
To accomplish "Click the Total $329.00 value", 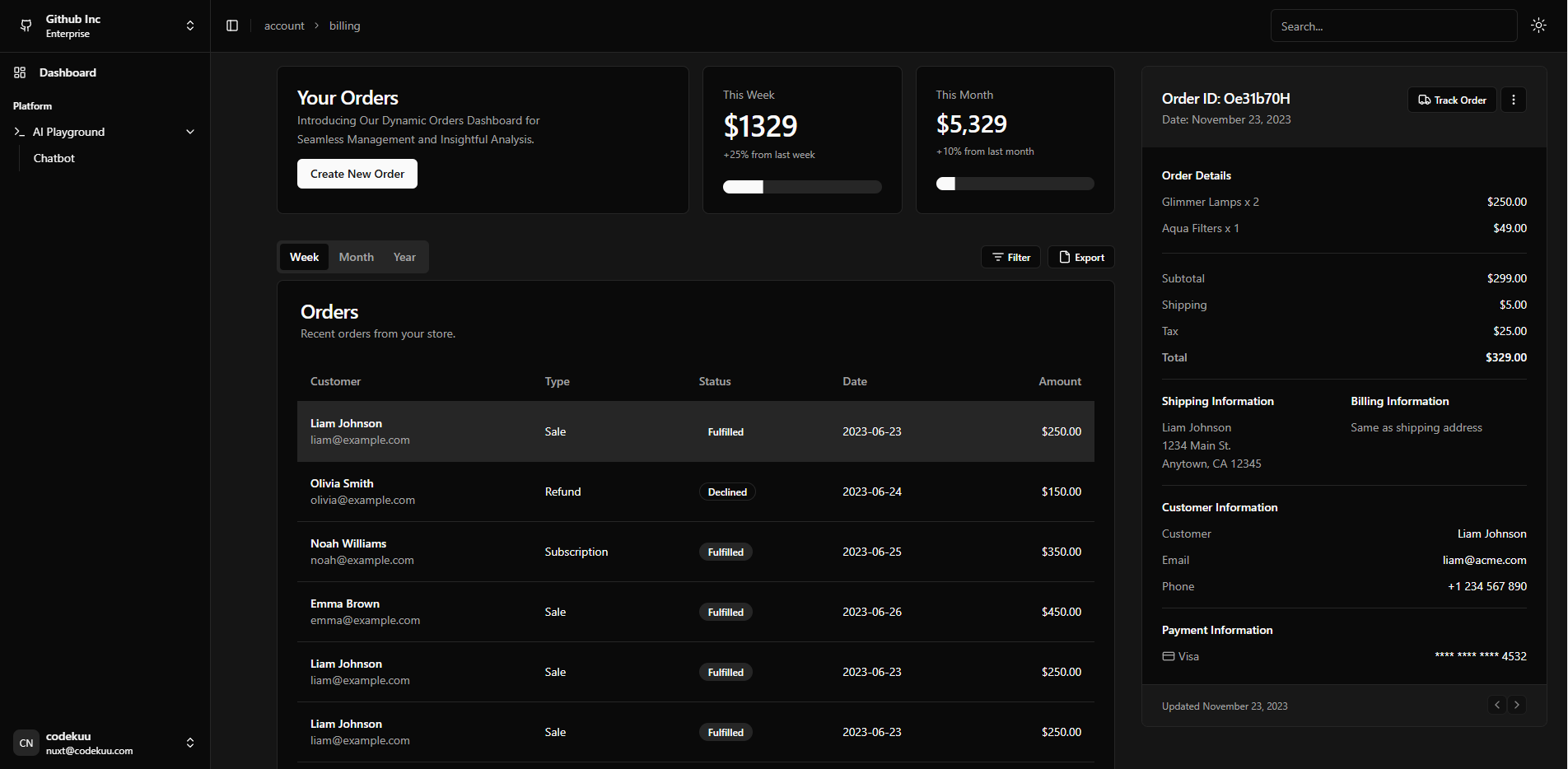I will coord(1505,357).
